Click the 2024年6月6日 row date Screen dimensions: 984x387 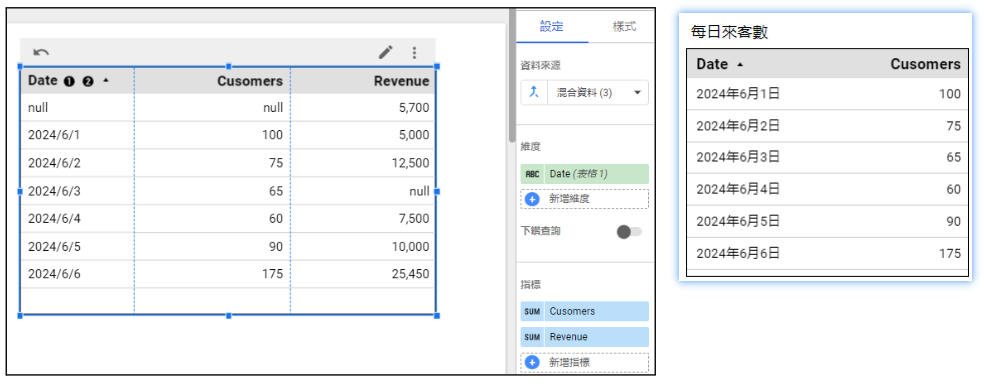(738, 253)
